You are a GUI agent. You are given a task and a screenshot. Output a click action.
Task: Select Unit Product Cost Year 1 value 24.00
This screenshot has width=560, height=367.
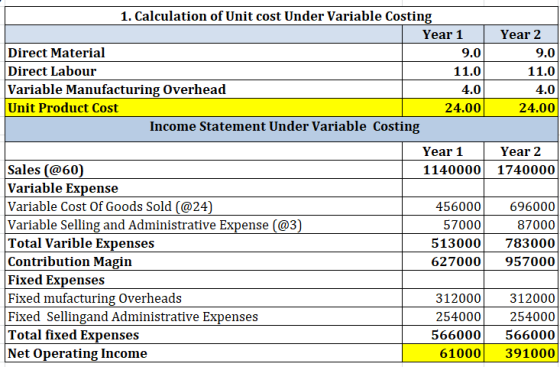(x=443, y=108)
